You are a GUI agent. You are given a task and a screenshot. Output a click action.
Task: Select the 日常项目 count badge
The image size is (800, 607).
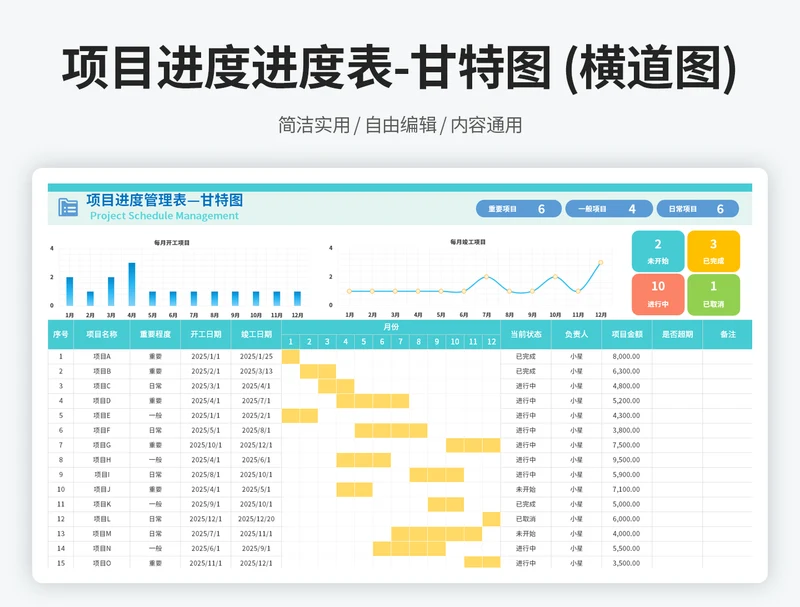(697, 209)
